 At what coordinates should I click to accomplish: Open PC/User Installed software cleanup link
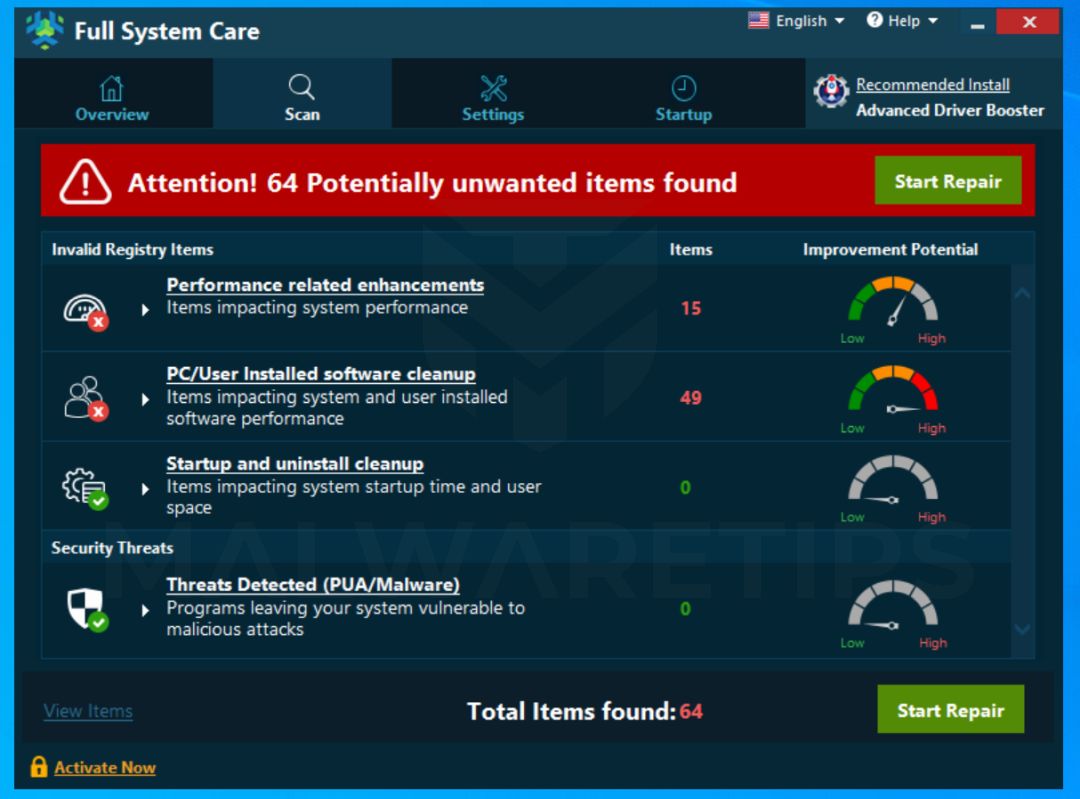321,374
